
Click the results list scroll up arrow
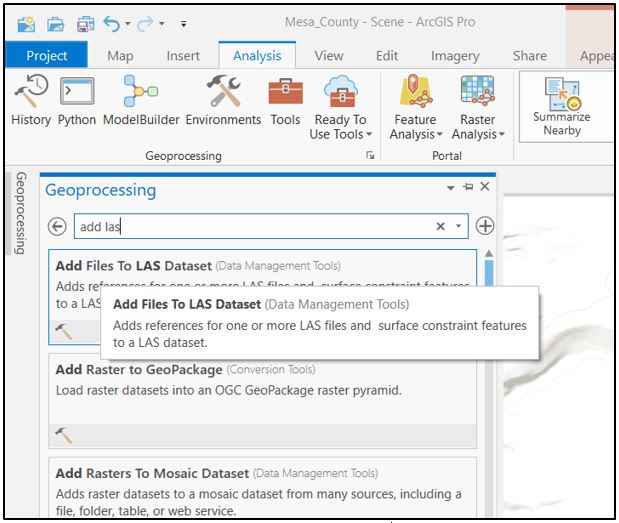[x=489, y=254]
